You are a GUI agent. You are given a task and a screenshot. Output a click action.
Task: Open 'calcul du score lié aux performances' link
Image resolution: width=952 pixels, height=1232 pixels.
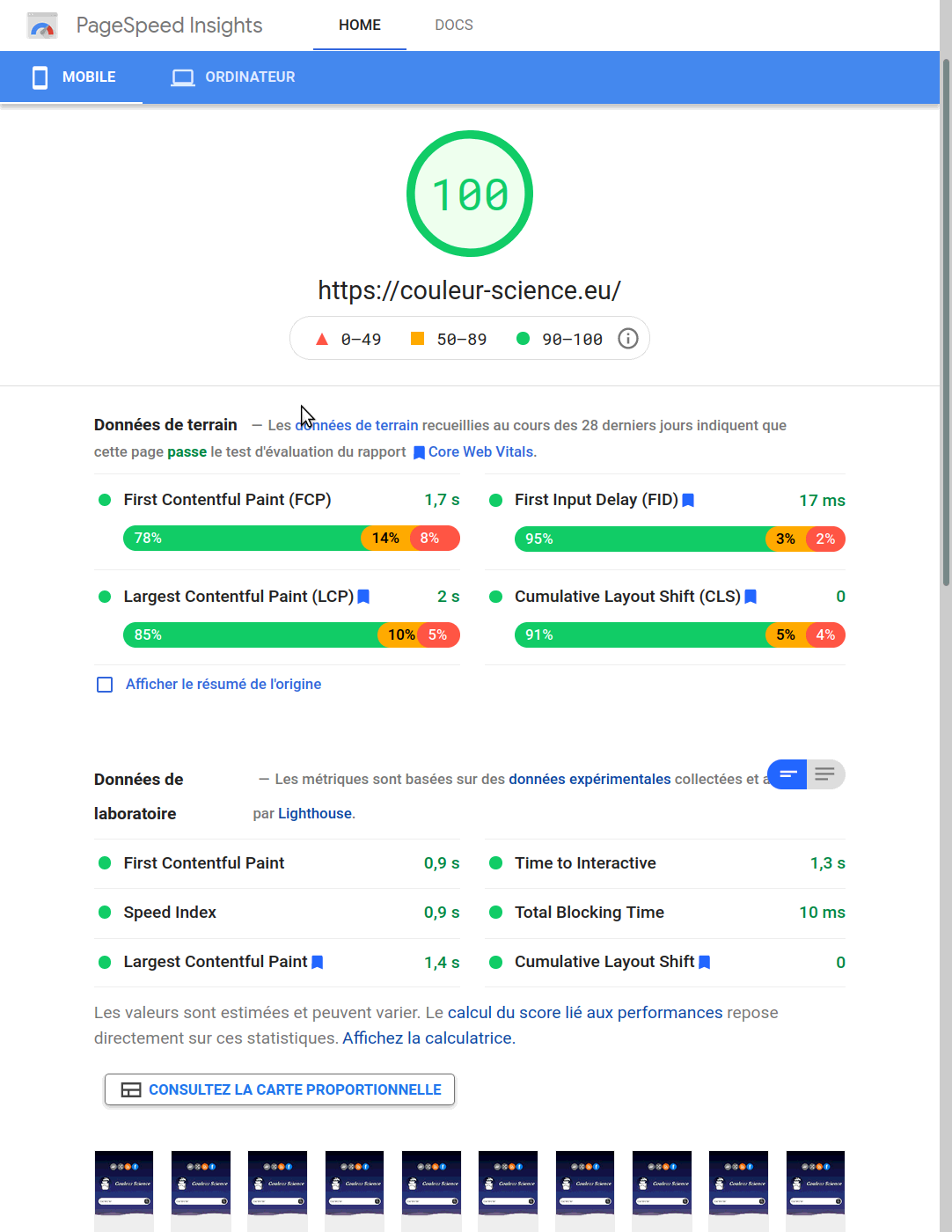pos(585,1013)
